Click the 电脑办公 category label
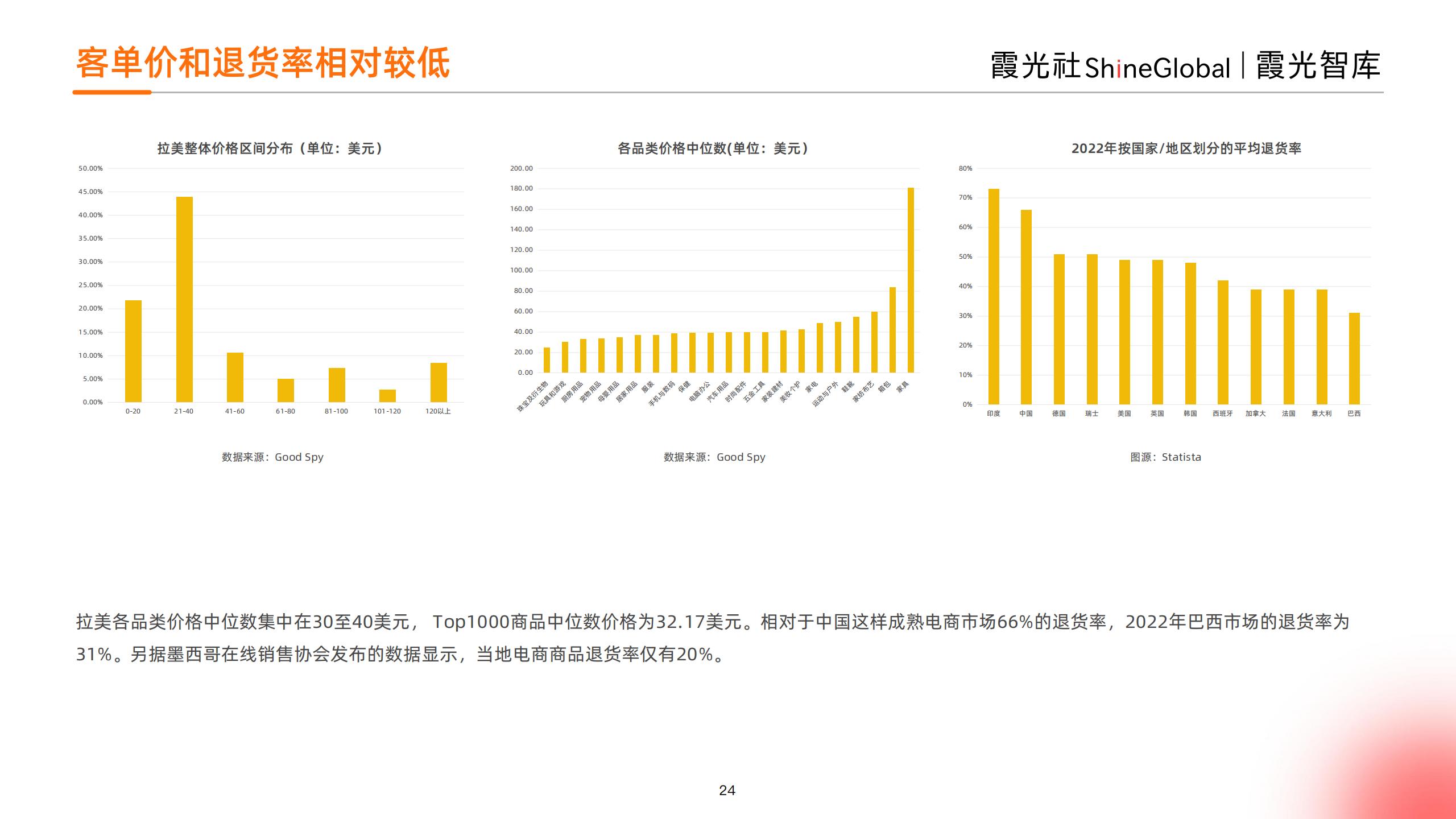Image resolution: width=1456 pixels, height=819 pixels. [700, 392]
